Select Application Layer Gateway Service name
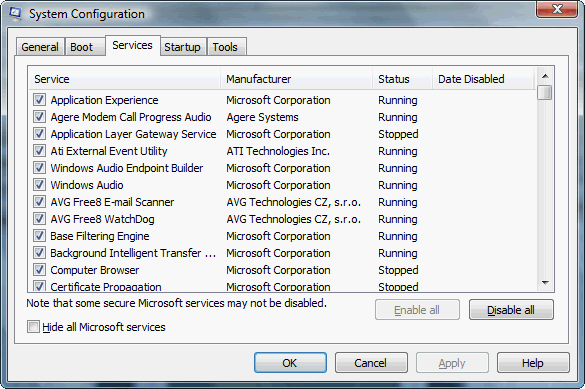Screen dimensions: 585x389 point(133,134)
